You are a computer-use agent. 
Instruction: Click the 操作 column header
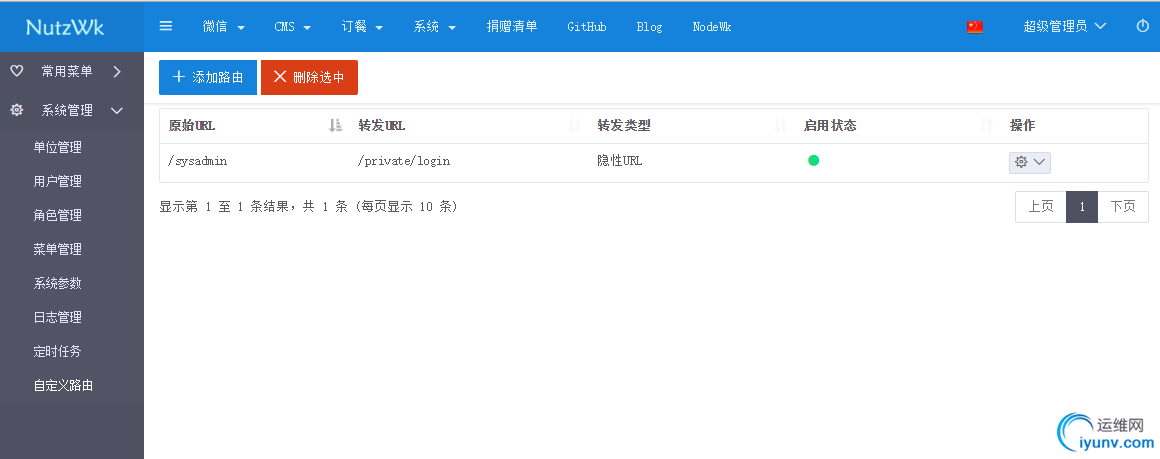click(1022, 126)
